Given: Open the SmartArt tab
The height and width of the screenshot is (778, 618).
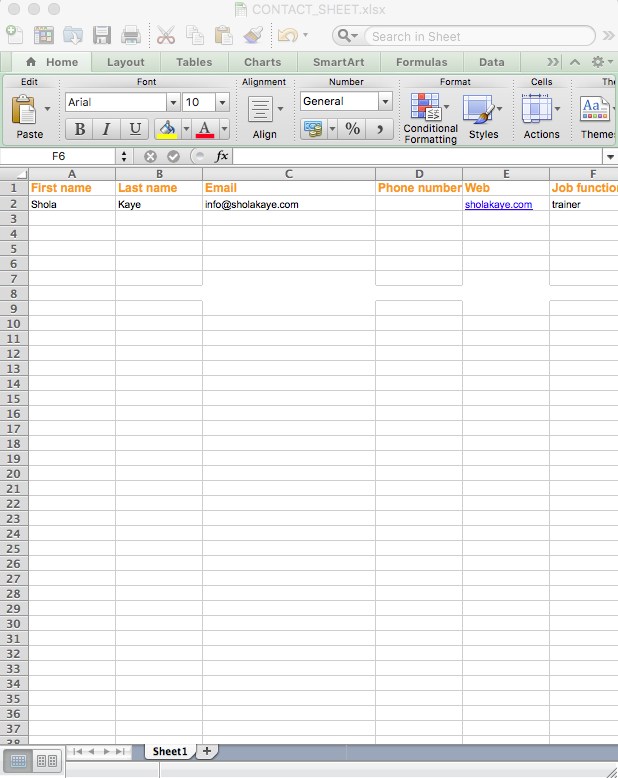Looking at the screenshot, I should [338, 62].
